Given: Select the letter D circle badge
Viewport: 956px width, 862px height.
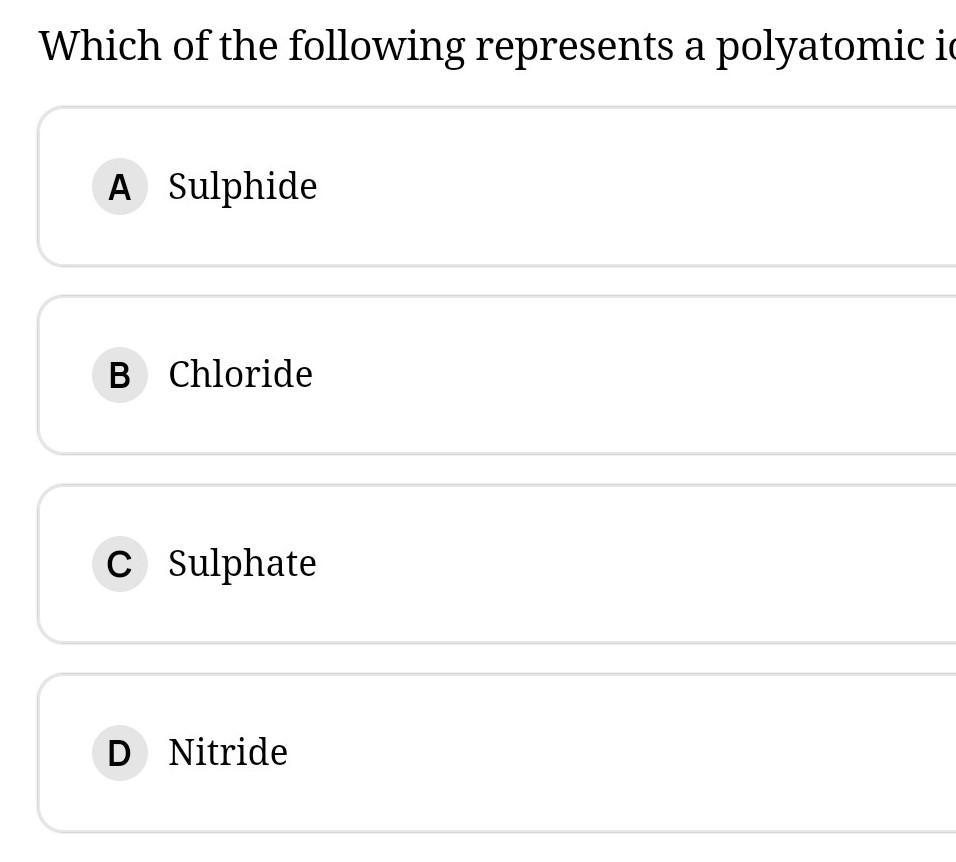Looking at the screenshot, I should tap(119, 753).
